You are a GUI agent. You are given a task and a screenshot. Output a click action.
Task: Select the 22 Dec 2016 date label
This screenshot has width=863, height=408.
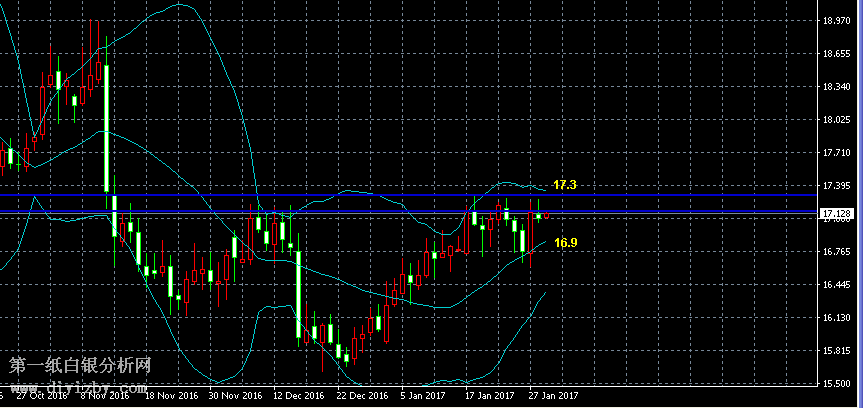tap(362, 396)
